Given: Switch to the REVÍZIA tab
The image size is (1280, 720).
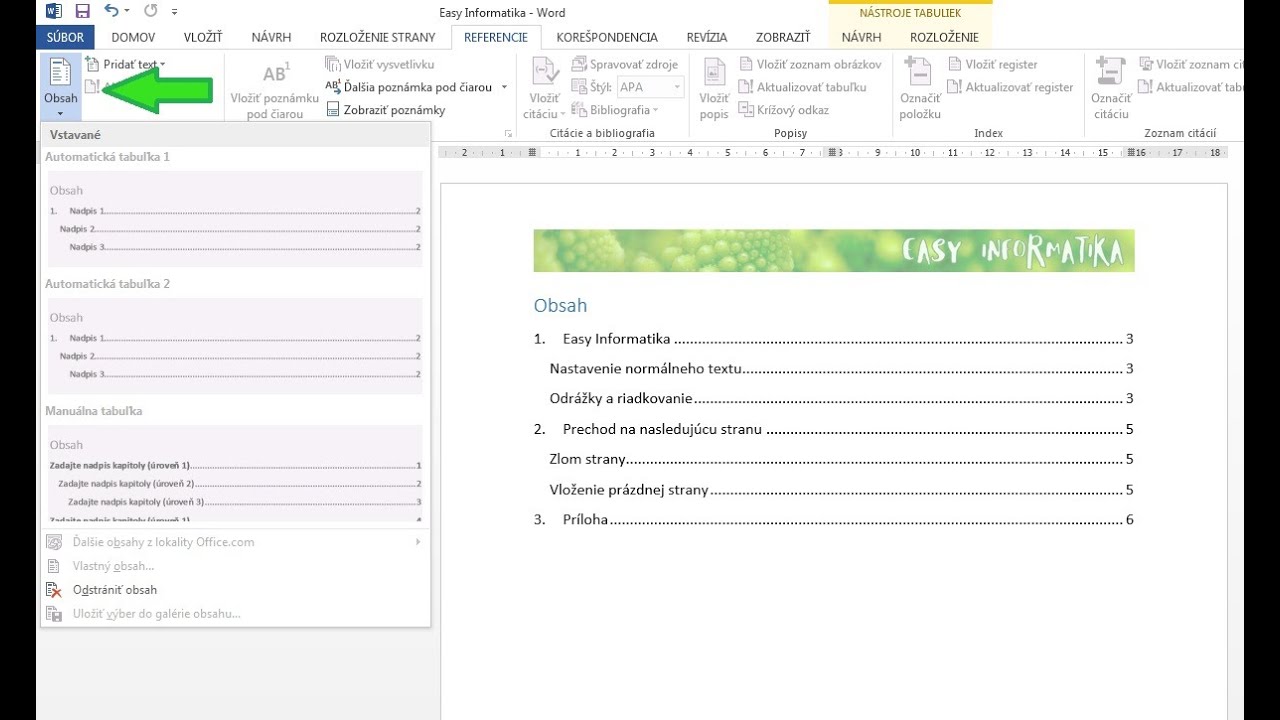Looking at the screenshot, I should click(707, 37).
